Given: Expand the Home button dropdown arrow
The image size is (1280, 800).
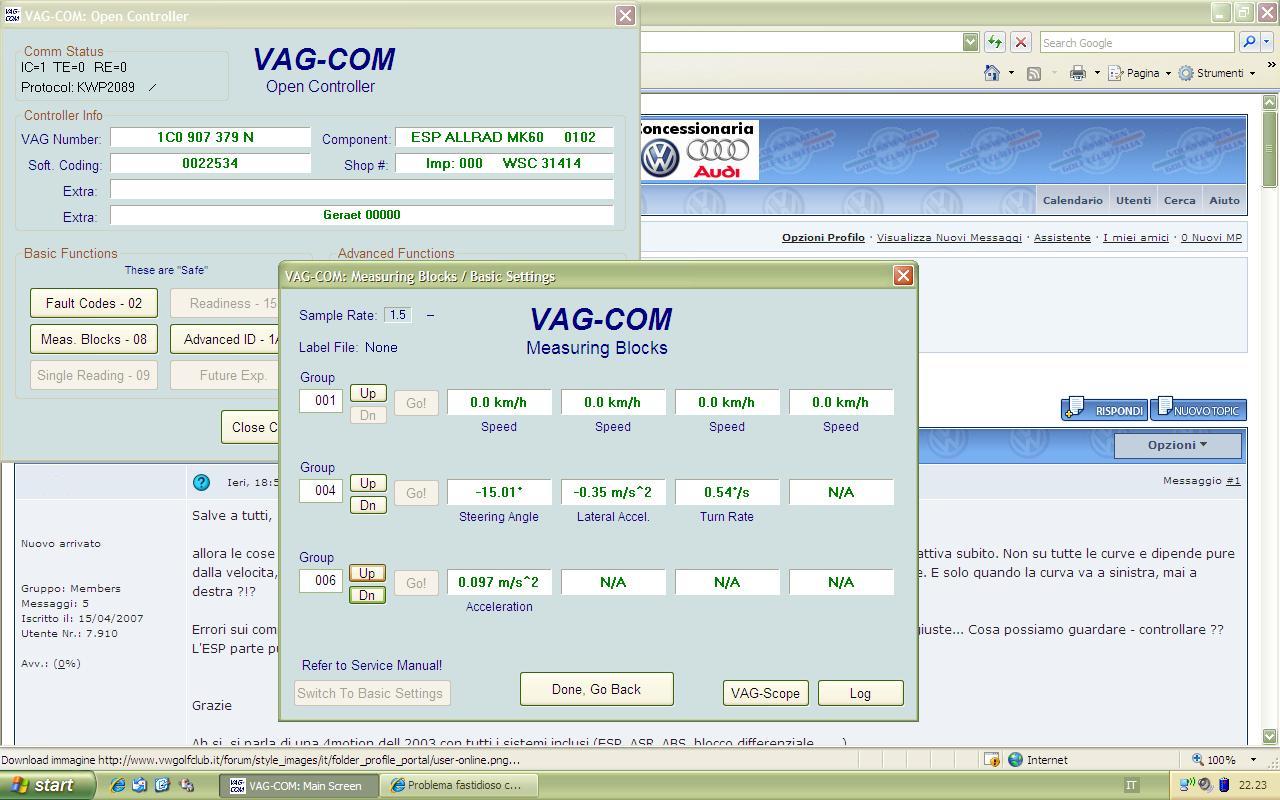Looking at the screenshot, I should (1011, 73).
